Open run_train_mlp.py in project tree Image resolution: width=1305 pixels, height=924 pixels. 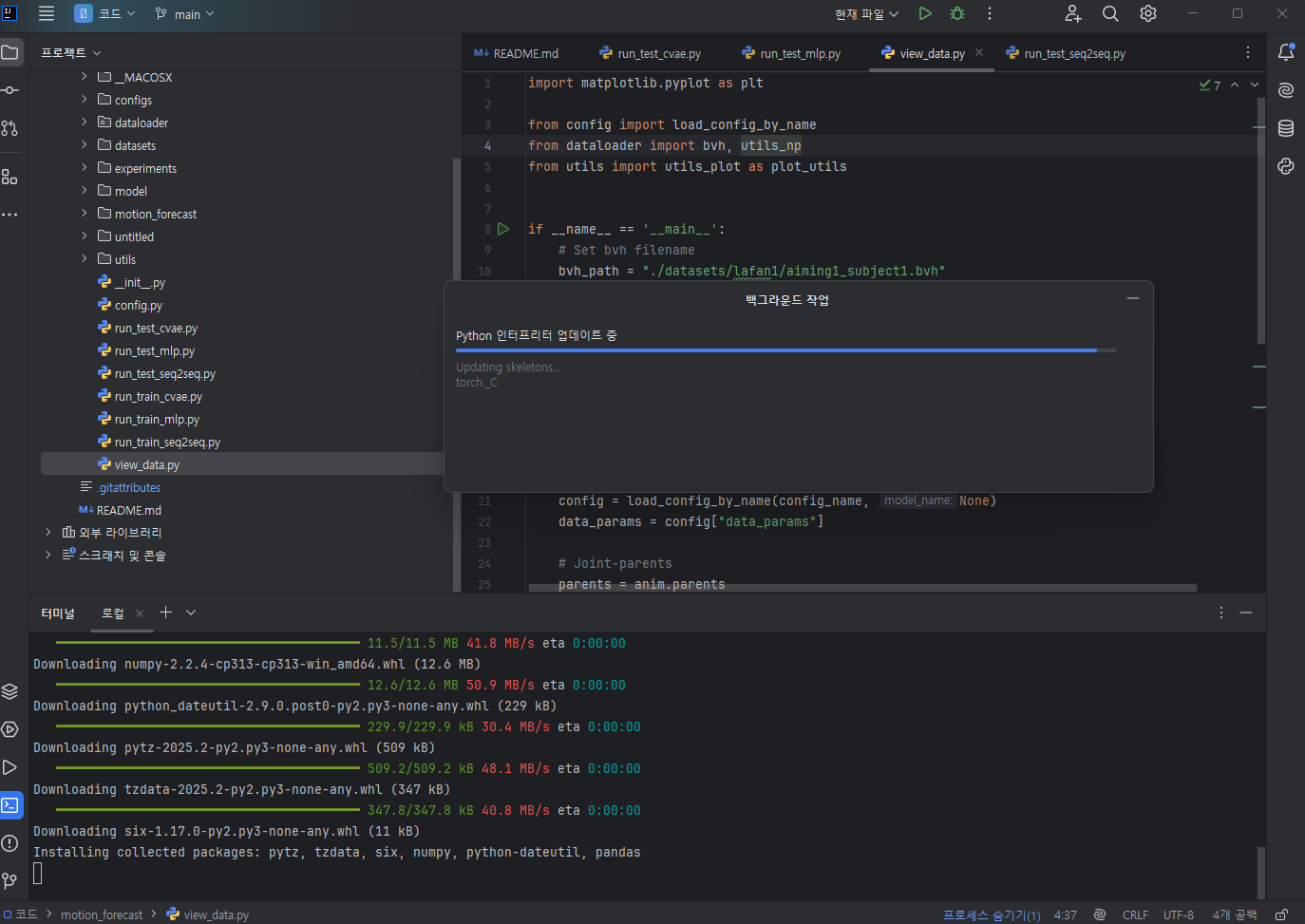click(157, 420)
